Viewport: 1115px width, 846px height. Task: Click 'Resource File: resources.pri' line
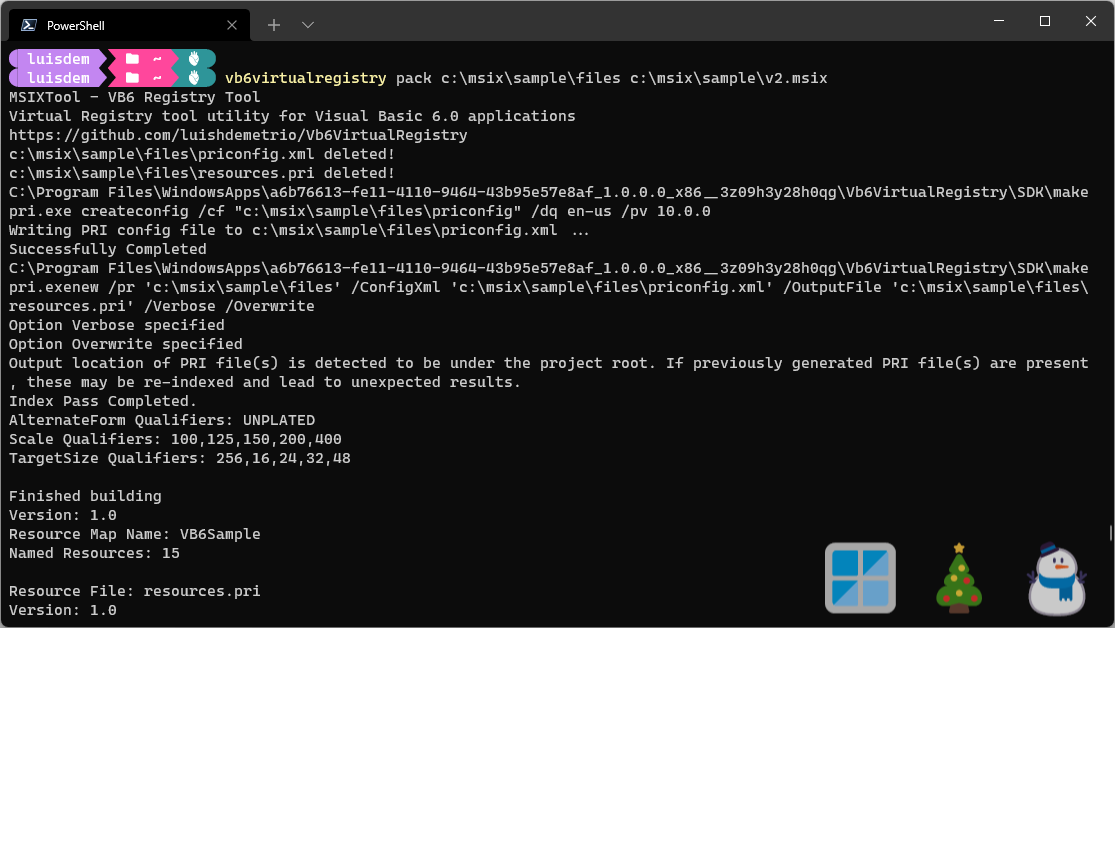click(x=134, y=591)
